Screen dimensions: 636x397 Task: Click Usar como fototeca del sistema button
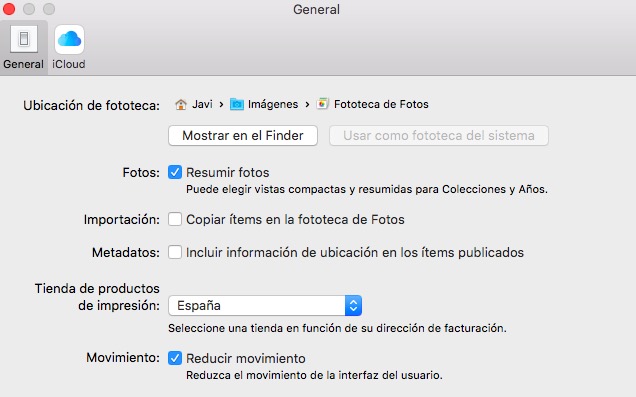click(x=439, y=135)
